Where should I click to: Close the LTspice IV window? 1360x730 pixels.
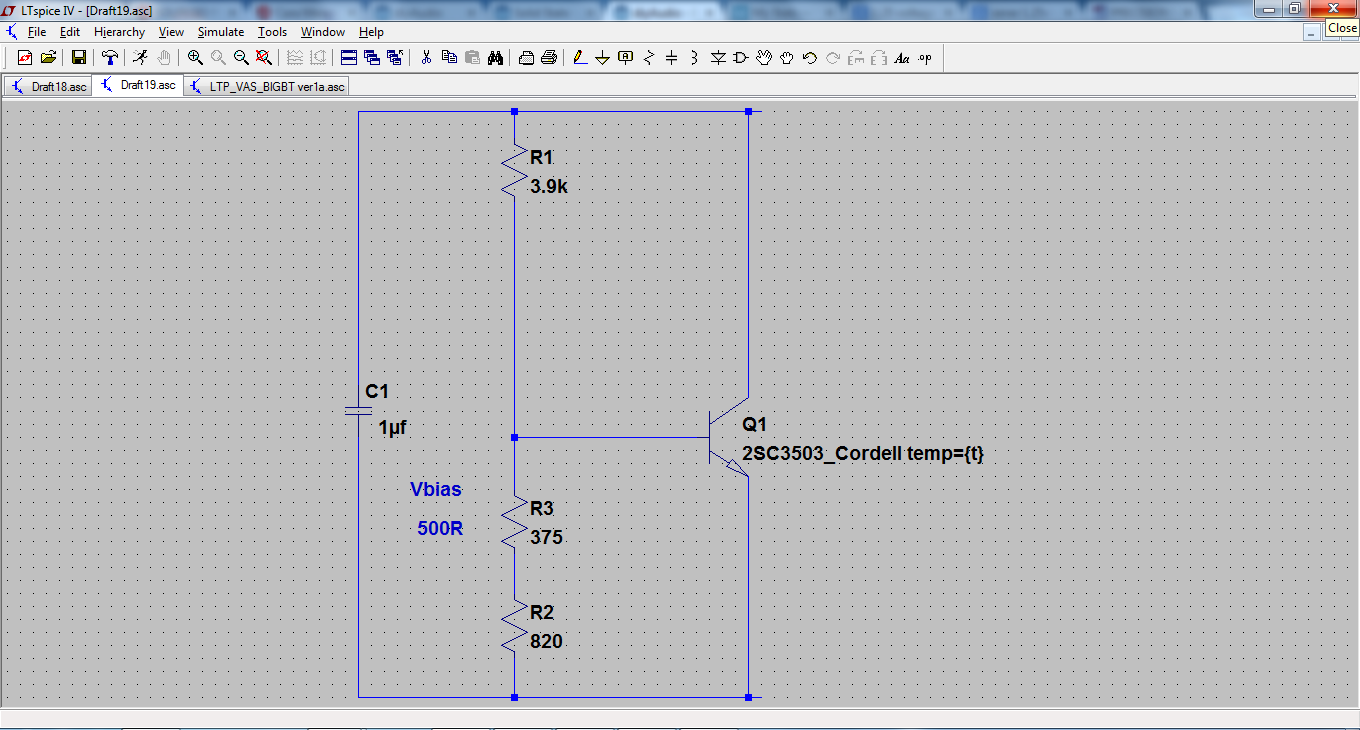[x=1332, y=8]
